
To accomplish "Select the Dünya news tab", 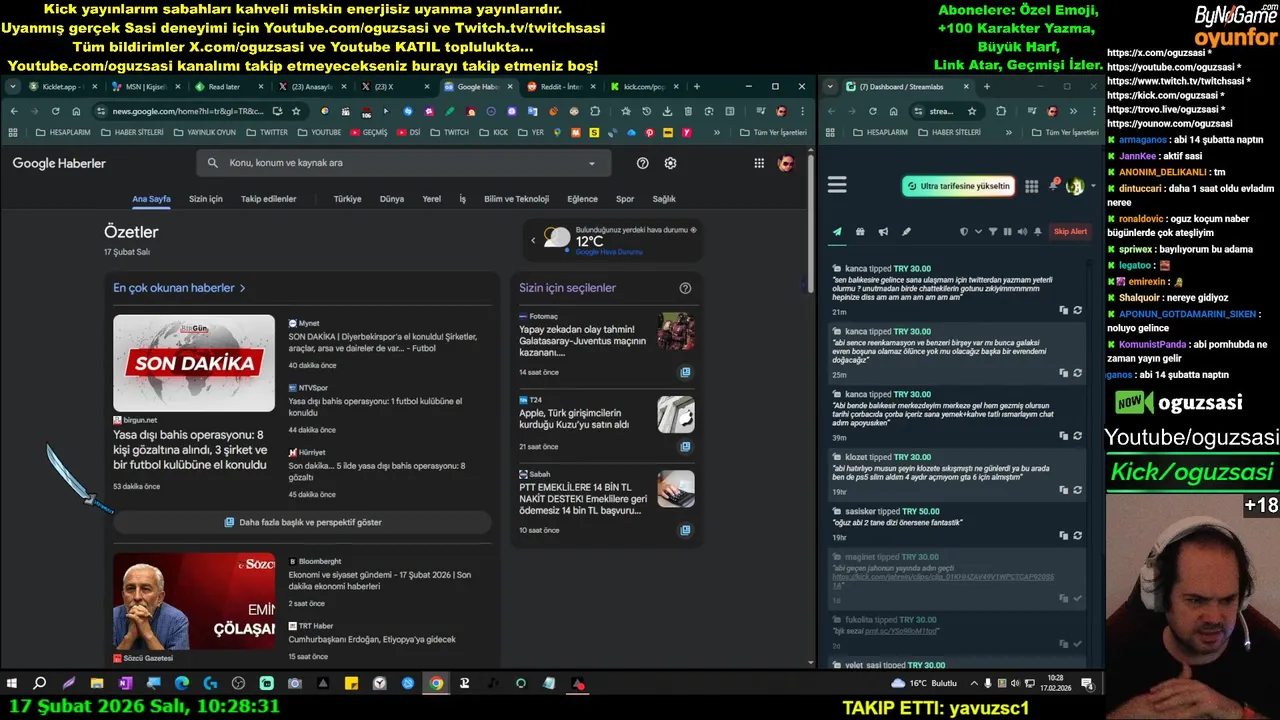I will [x=392, y=199].
